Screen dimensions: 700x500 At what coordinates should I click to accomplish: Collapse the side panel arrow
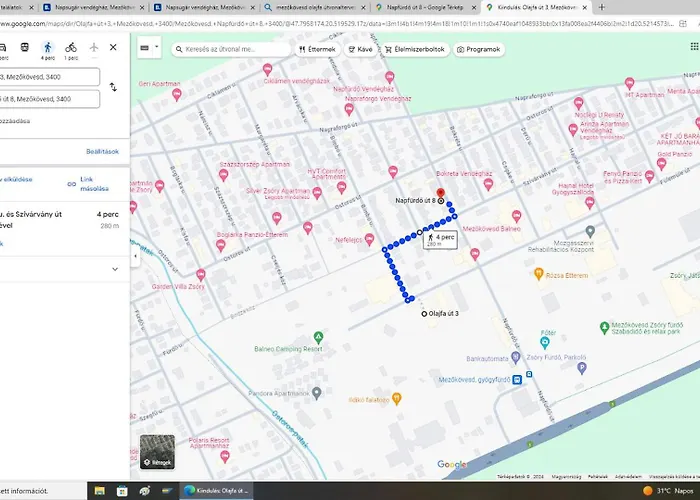(135, 256)
